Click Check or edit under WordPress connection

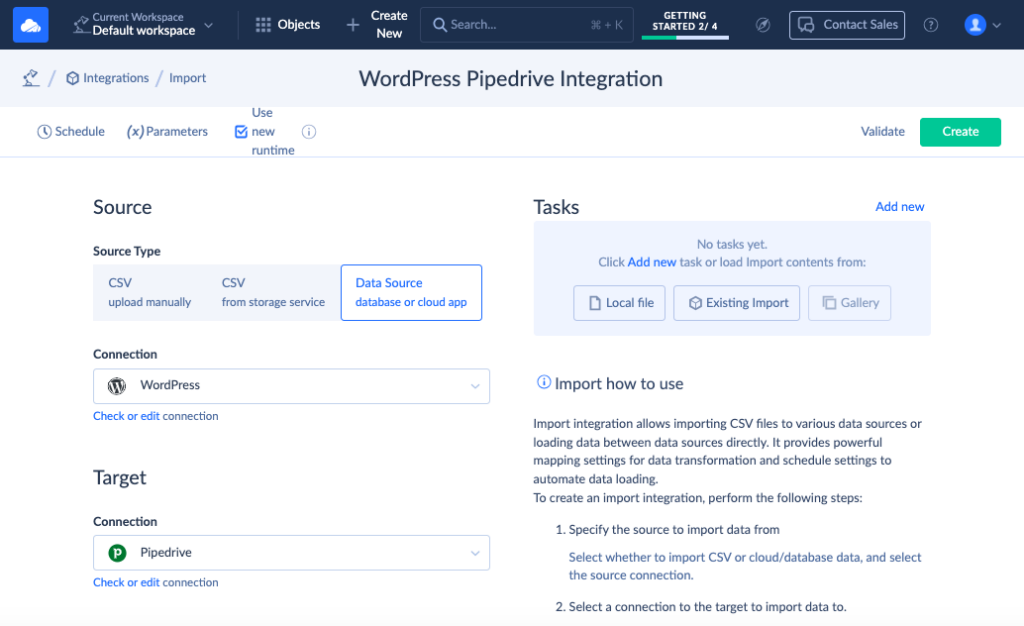coord(126,416)
